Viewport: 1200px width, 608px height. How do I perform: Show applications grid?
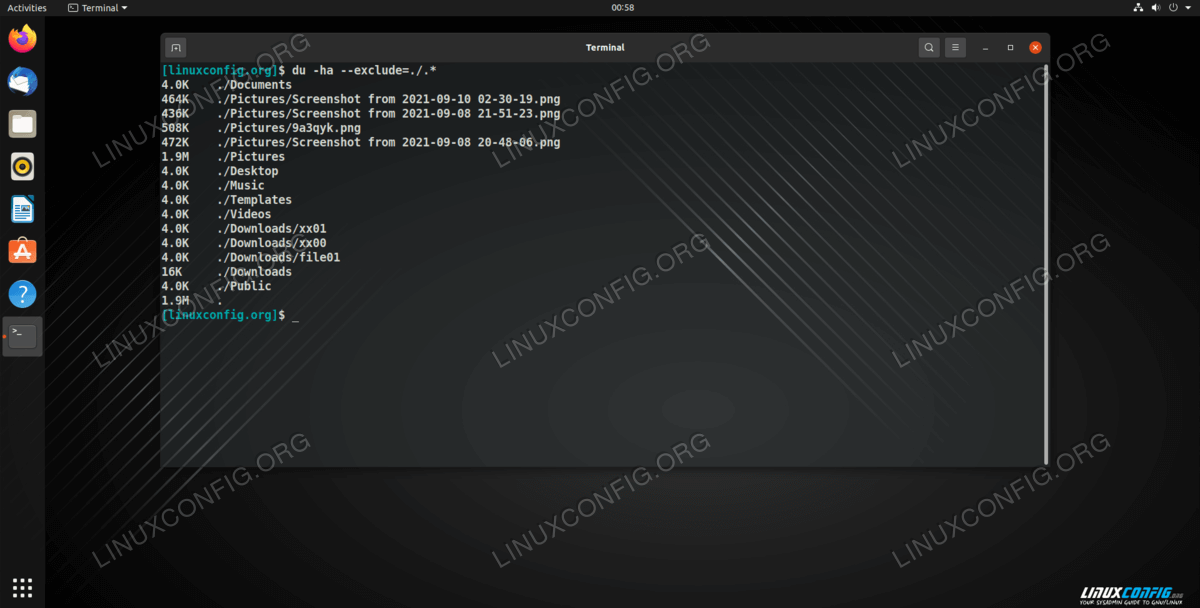coord(22,587)
